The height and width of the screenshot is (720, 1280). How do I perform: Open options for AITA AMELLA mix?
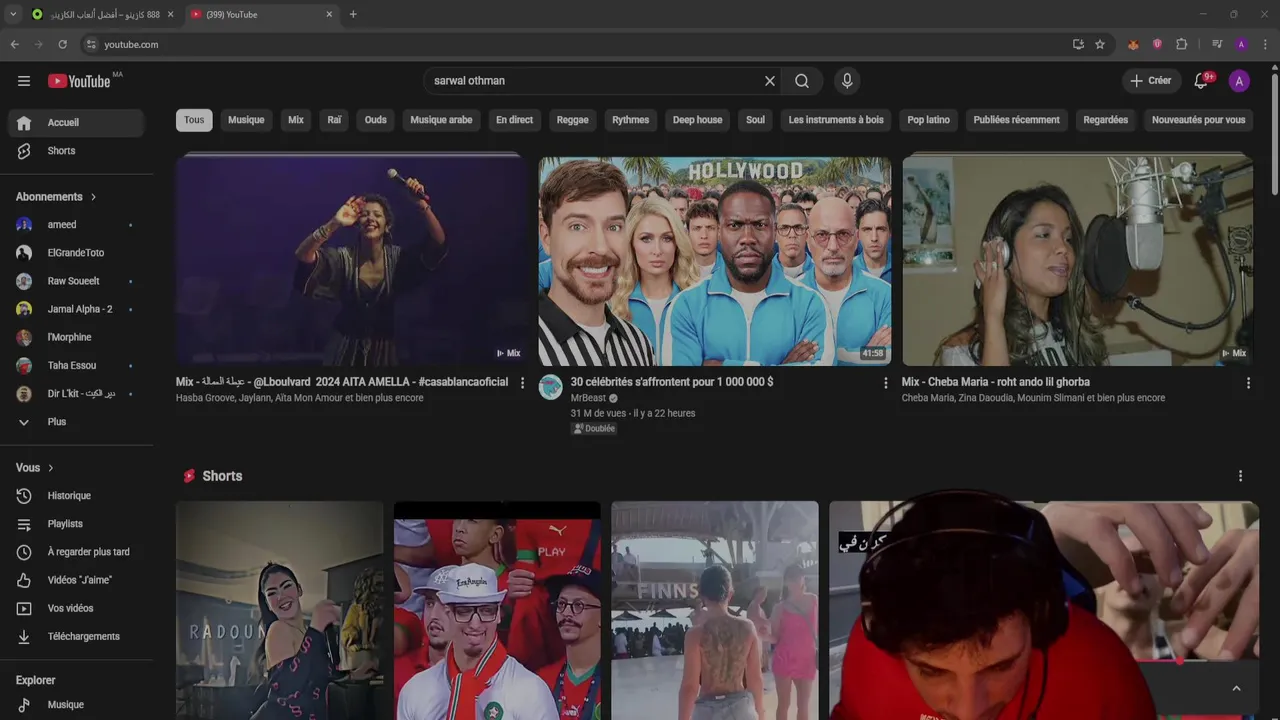tap(522, 383)
